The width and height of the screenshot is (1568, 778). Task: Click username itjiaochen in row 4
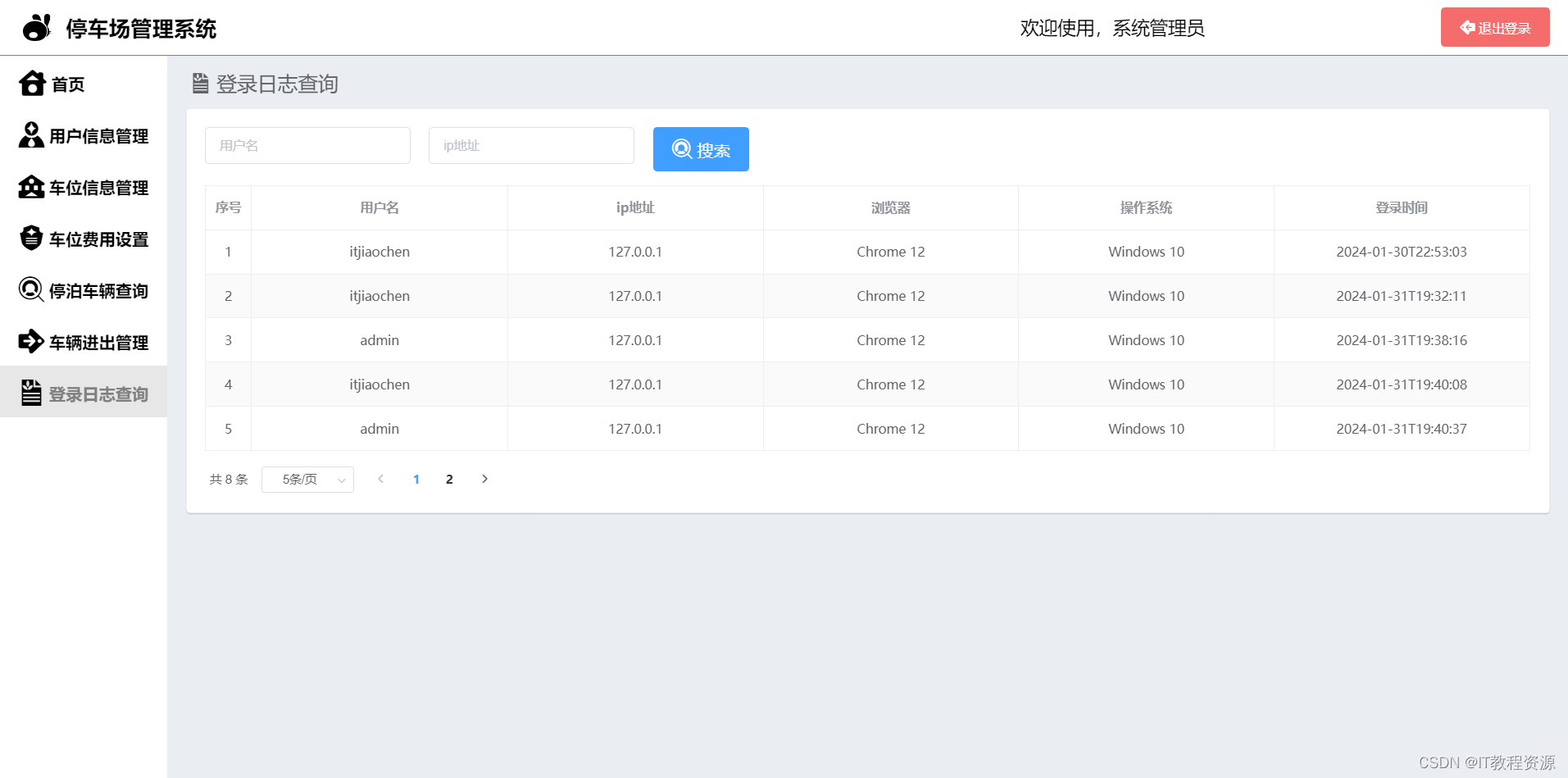point(380,384)
